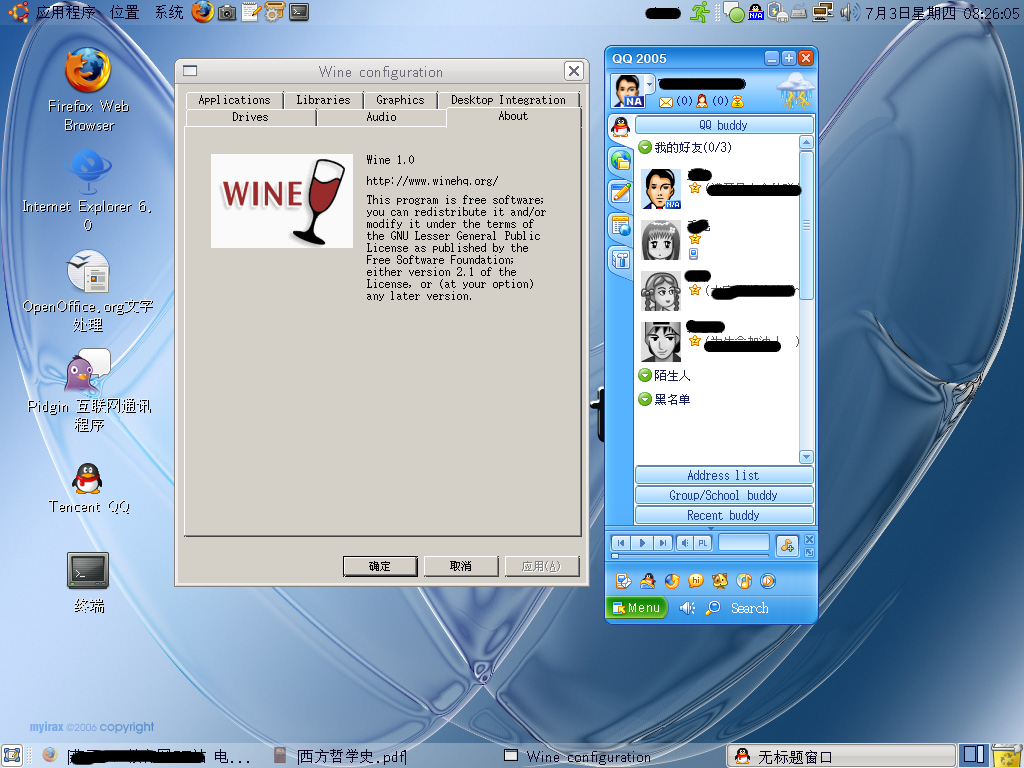
Task: Click the music note disc icon in QQ
Action: tap(744, 581)
